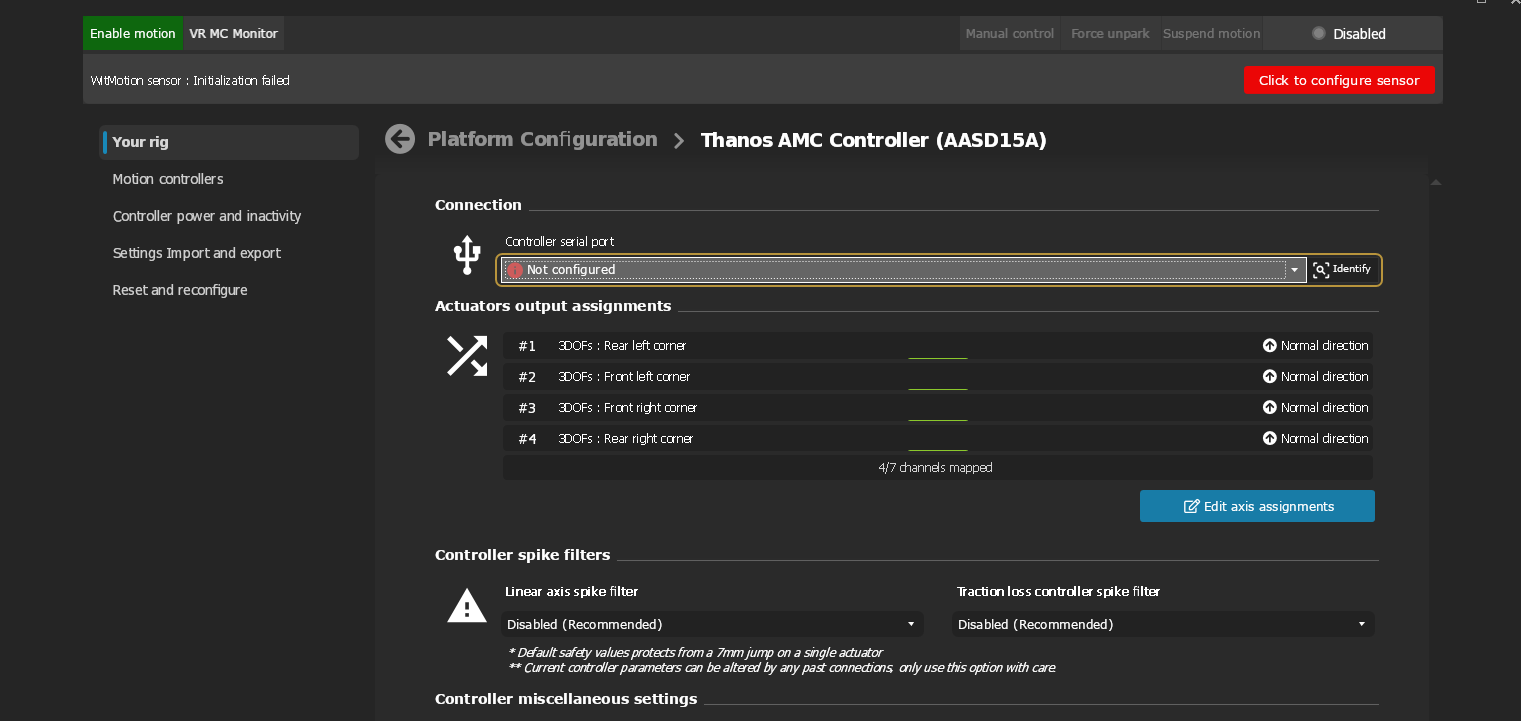Click the USB connection icon

[x=466, y=255]
